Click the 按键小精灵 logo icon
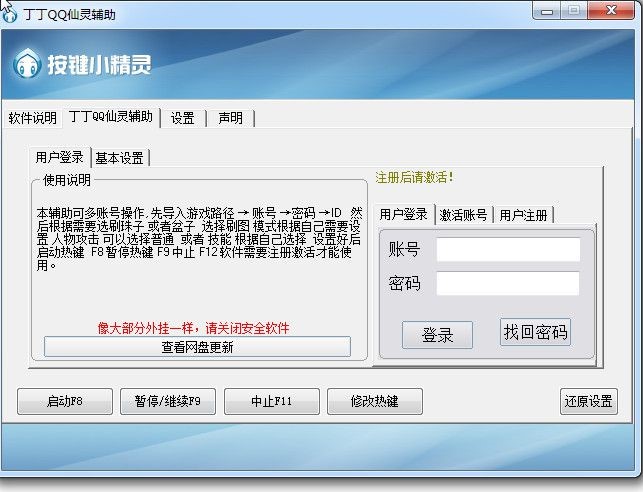Image resolution: width=643 pixels, height=492 pixels. click(x=27, y=64)
